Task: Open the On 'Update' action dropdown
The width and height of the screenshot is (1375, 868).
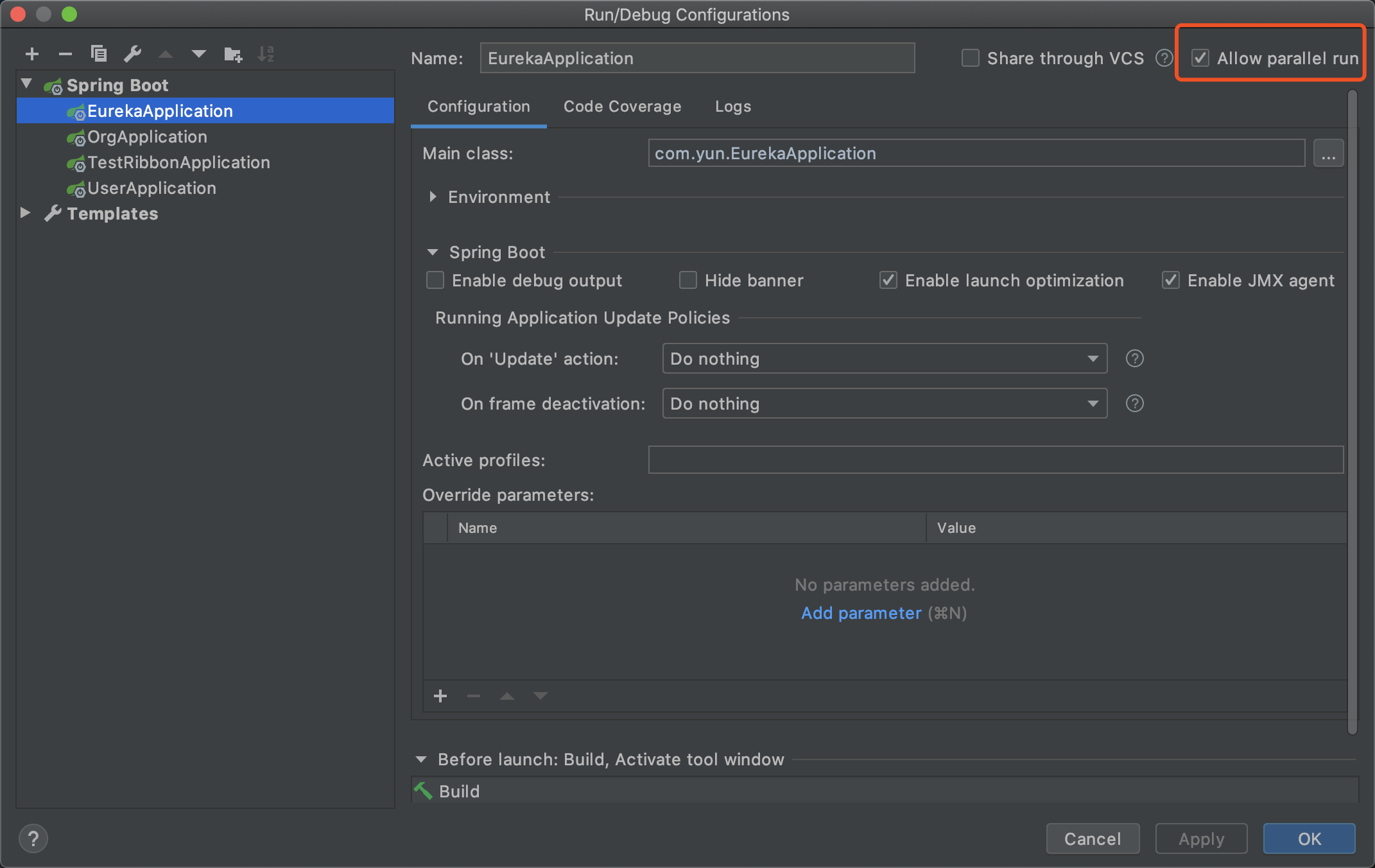Action: click(x=884, y=358)
